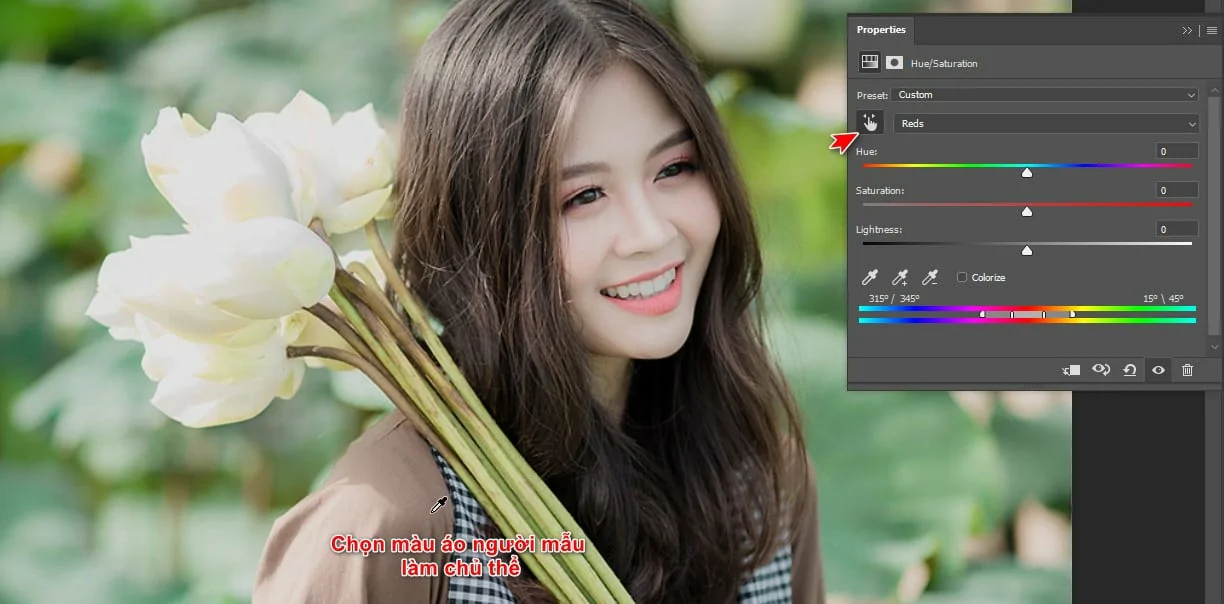Clip adjustment to the layer below

tap(1070, 370)
